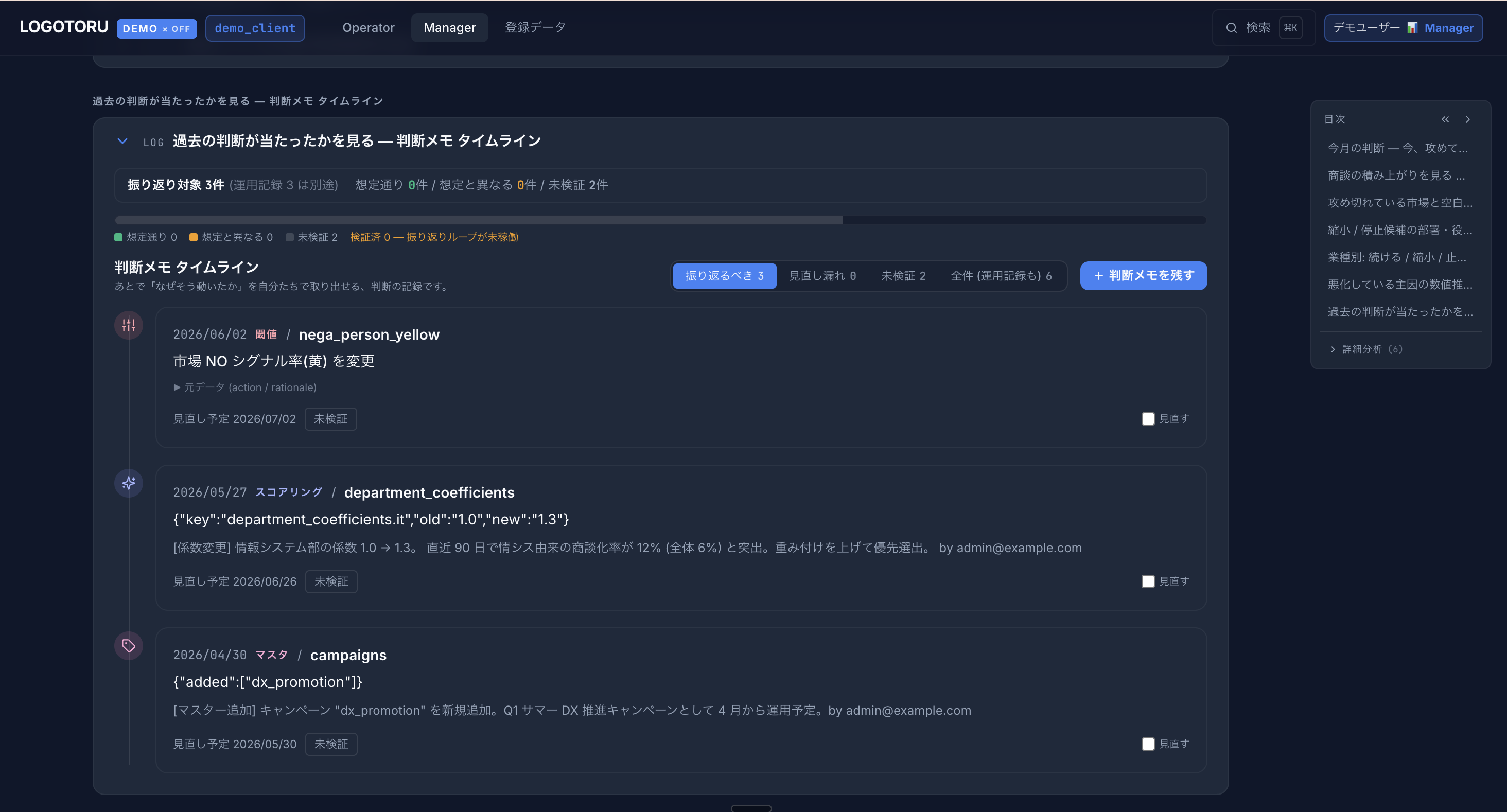The image size is (1507, 812).
Task: Open the 検索 search box
Action: pos(1263,27)
